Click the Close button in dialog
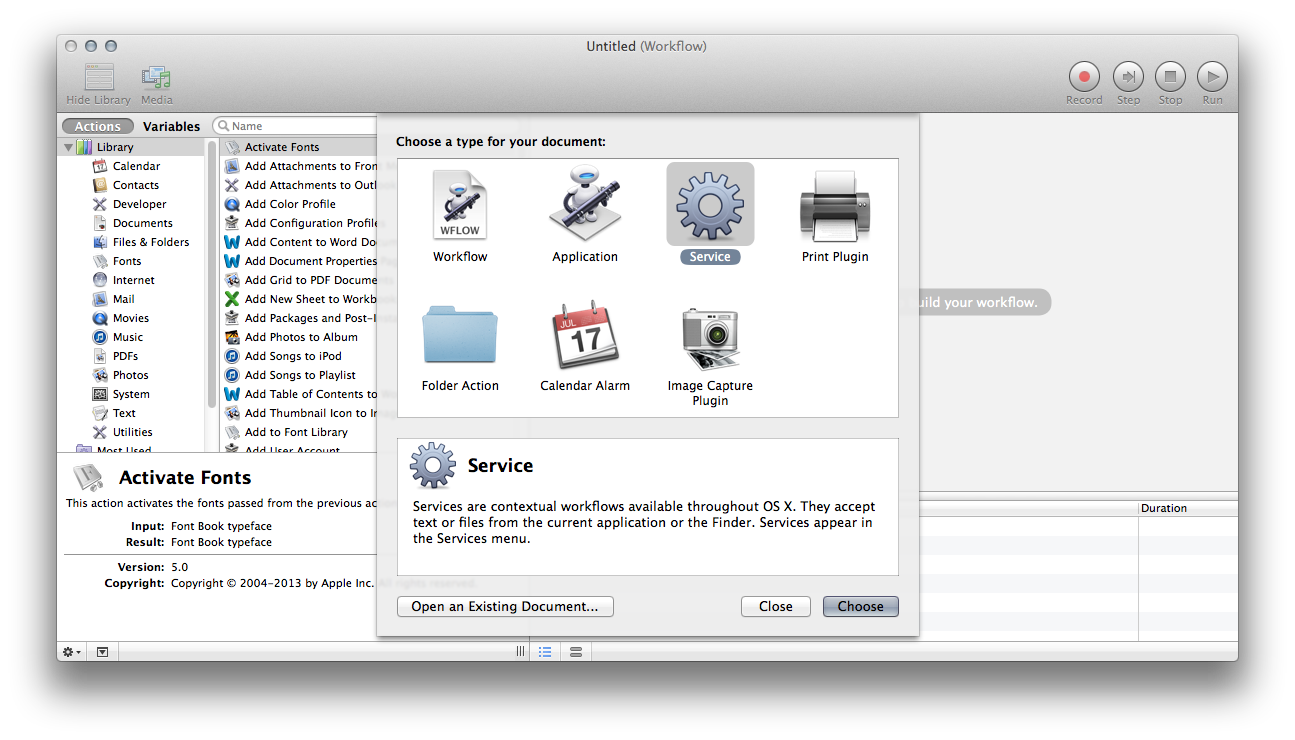Screen dimensions: 1295x740 click(775, 606)
